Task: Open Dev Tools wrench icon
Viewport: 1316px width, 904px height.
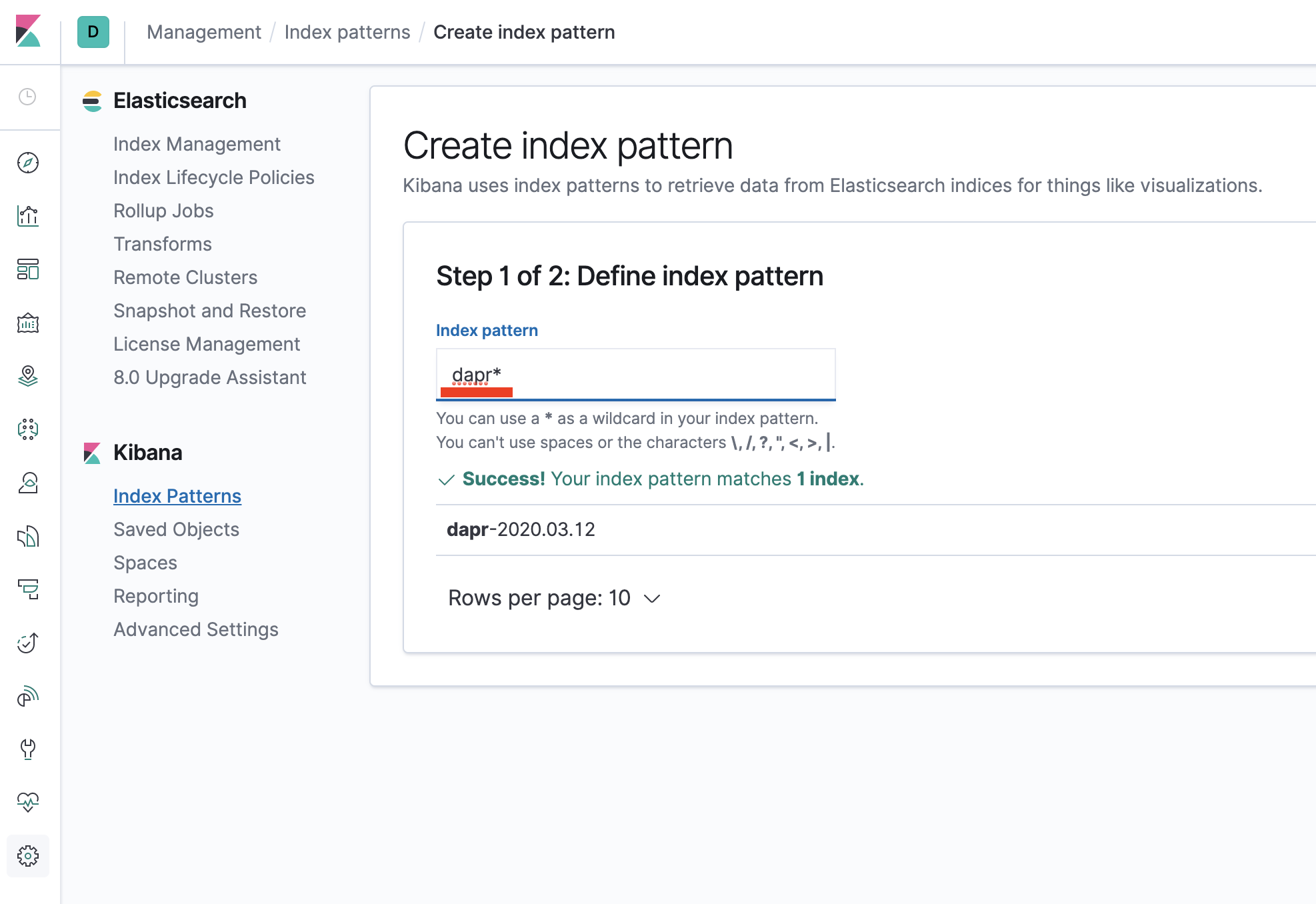Action: (x=28, y=749)
